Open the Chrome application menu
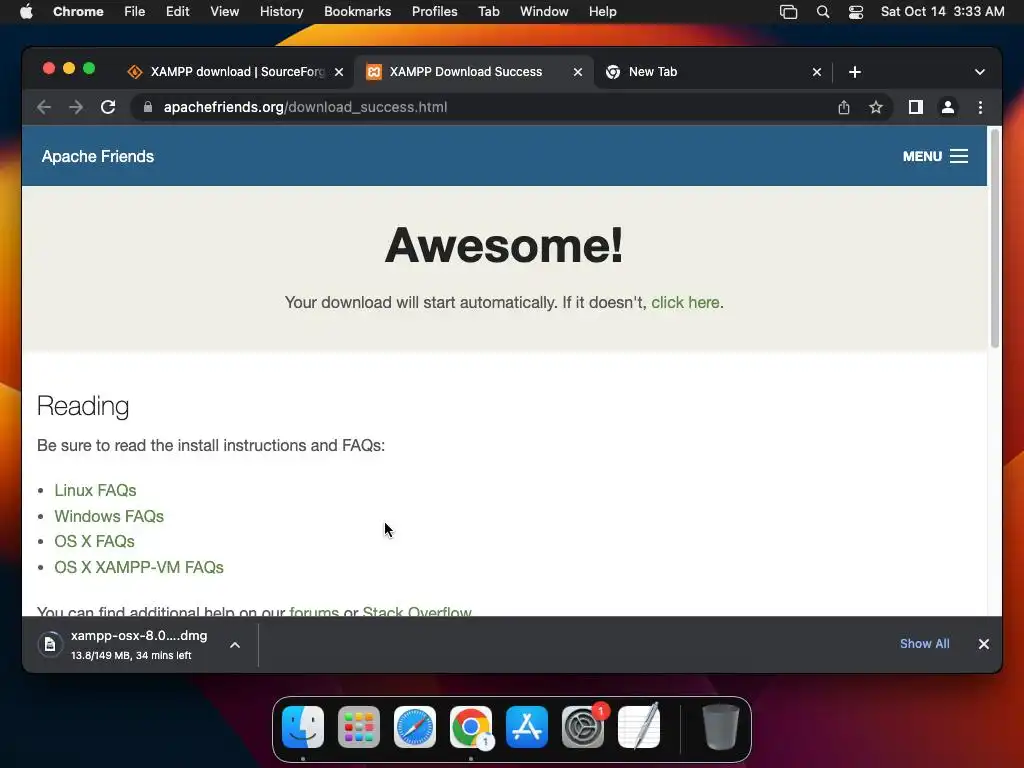 click(x=78, y=12)
